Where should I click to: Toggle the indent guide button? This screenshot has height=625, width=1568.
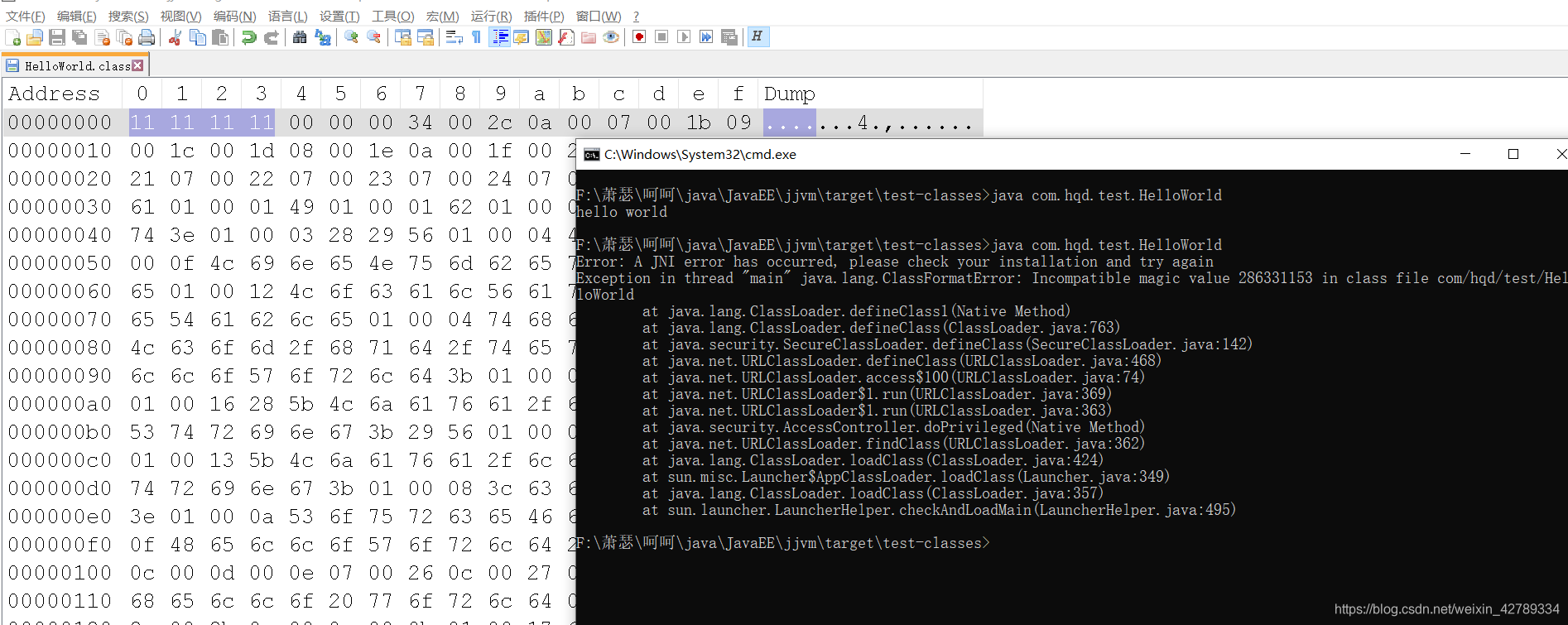pos(499,37)
